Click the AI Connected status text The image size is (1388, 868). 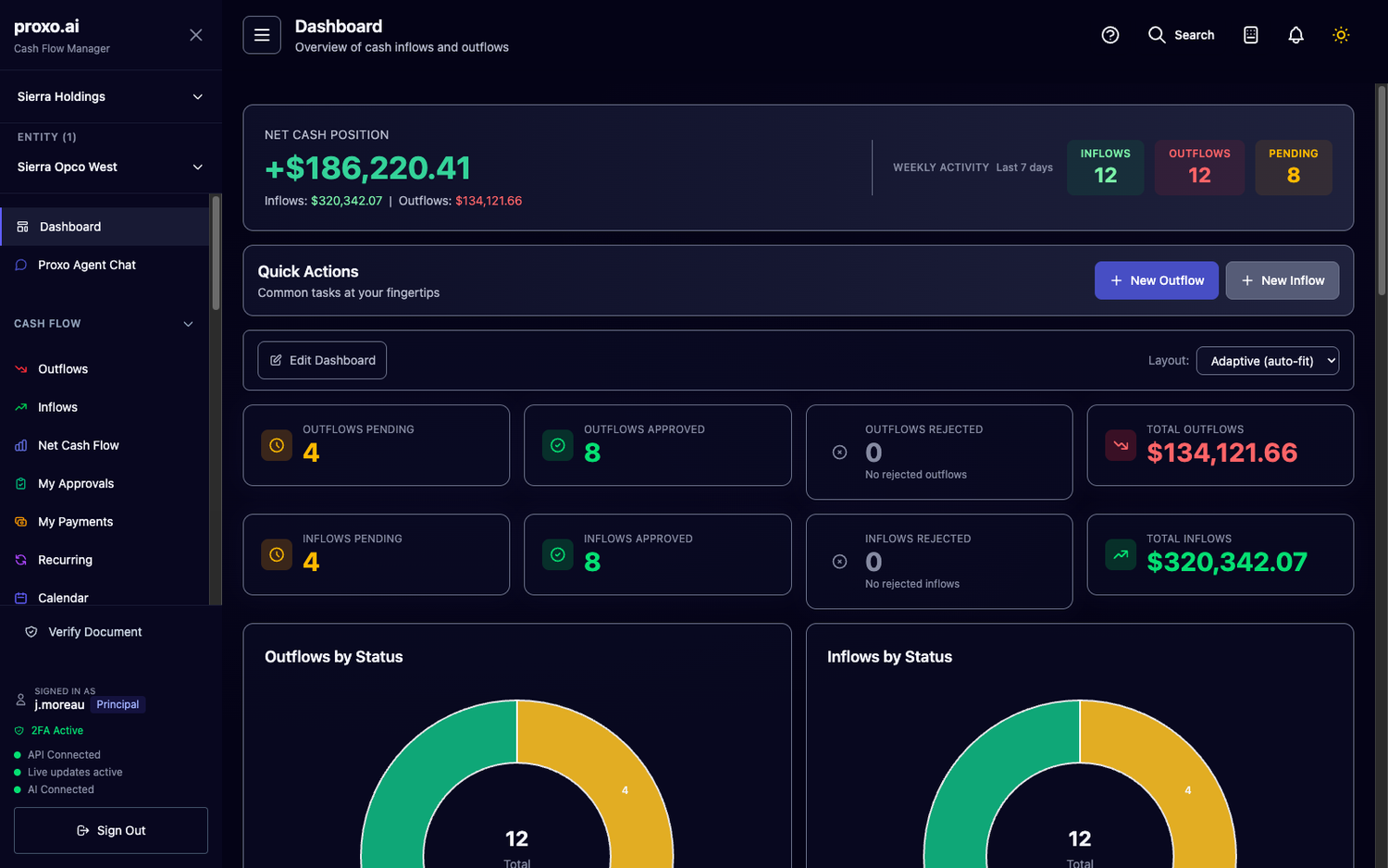[61, 790]
